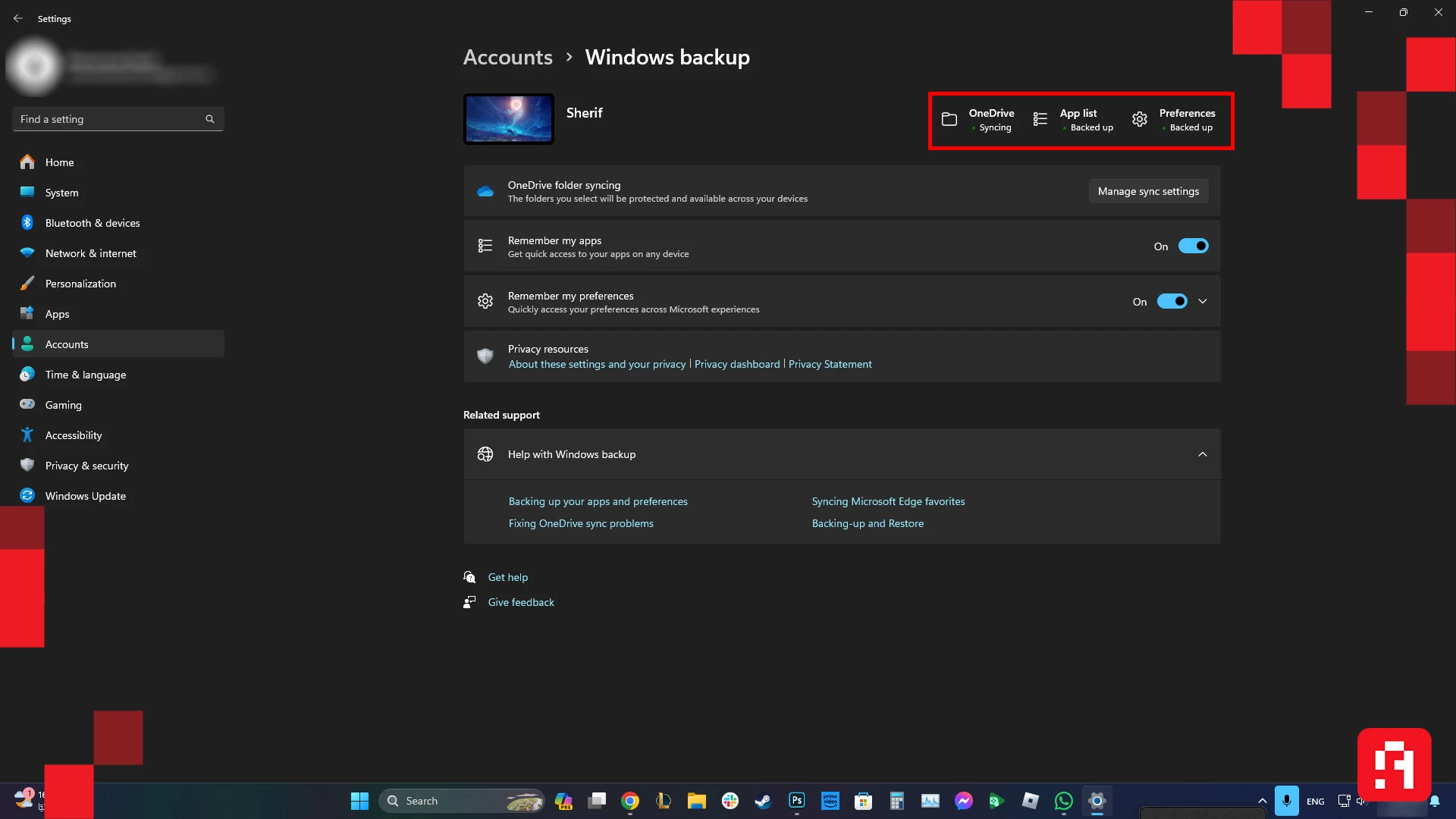Open About these settings and your privacy

click(597, 364)
